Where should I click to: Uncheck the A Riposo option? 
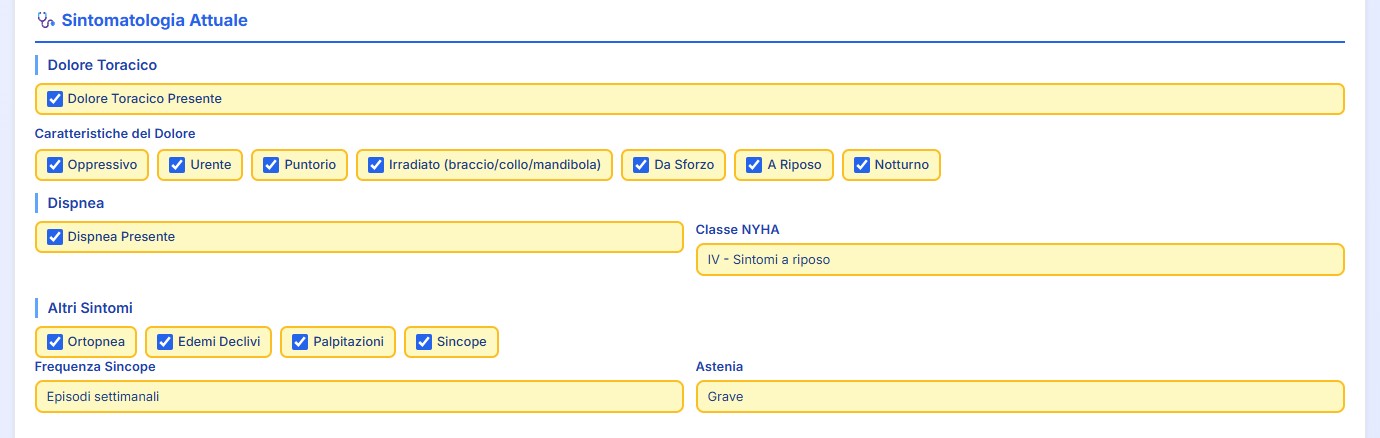point(755,165)
